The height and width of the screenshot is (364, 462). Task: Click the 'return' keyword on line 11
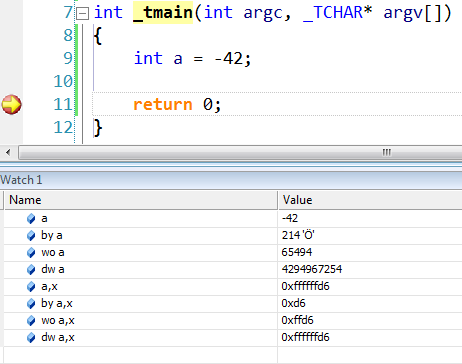point(163,105)
